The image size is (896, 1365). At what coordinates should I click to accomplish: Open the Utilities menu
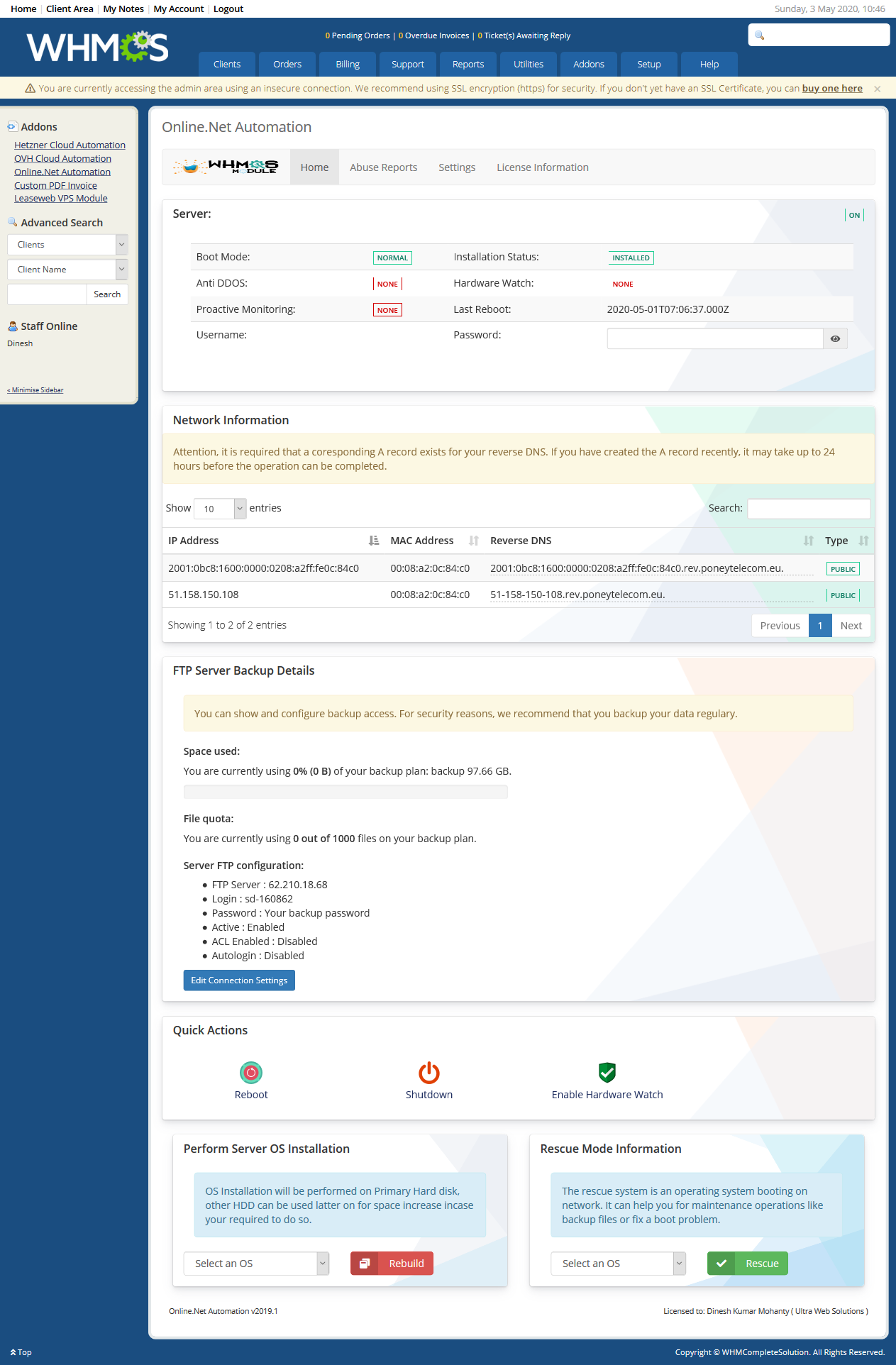point(529,64)
